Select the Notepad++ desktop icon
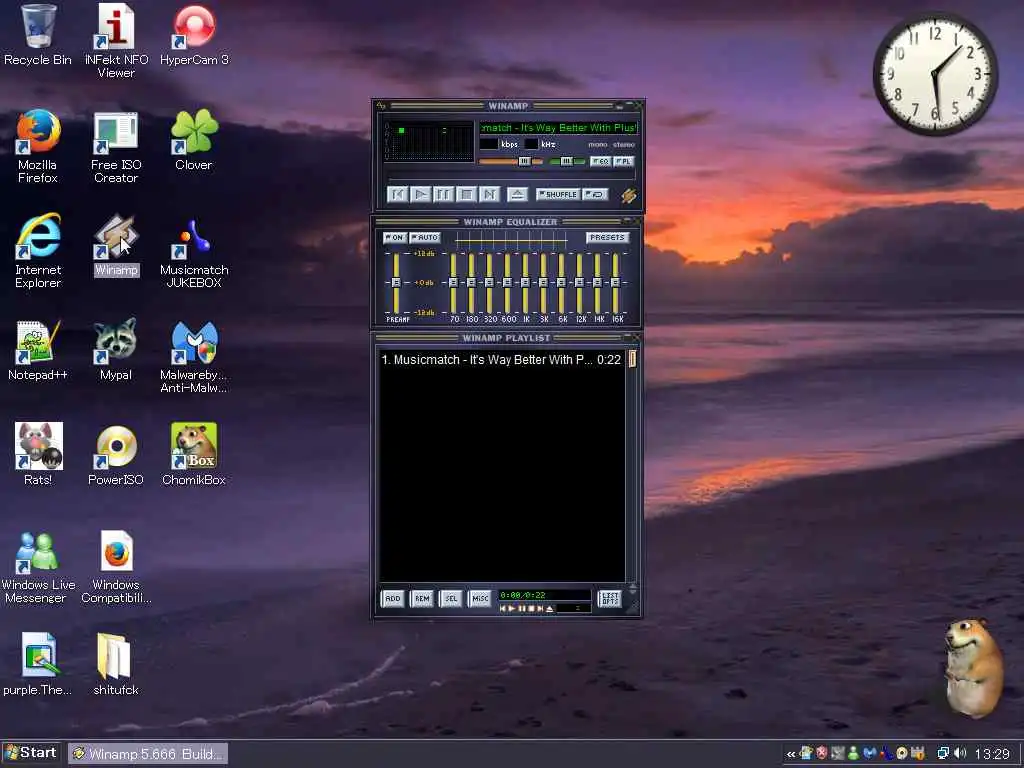The height and width of the screenshot is (768, 1024). pos(38,350)
